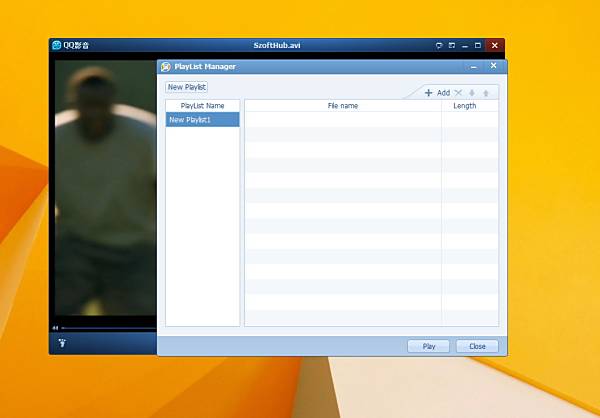Toggle mini mode icon in the QQ Player title bar

coord(452,46)
